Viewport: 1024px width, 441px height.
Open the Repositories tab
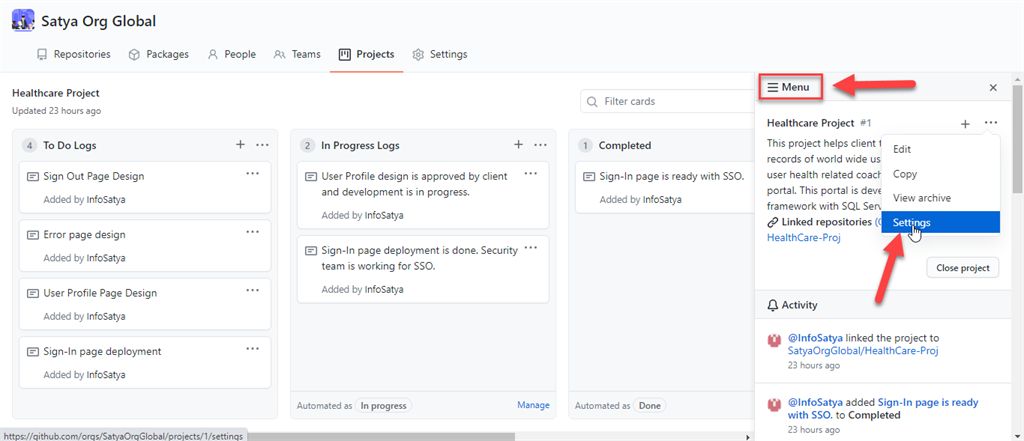74,54
